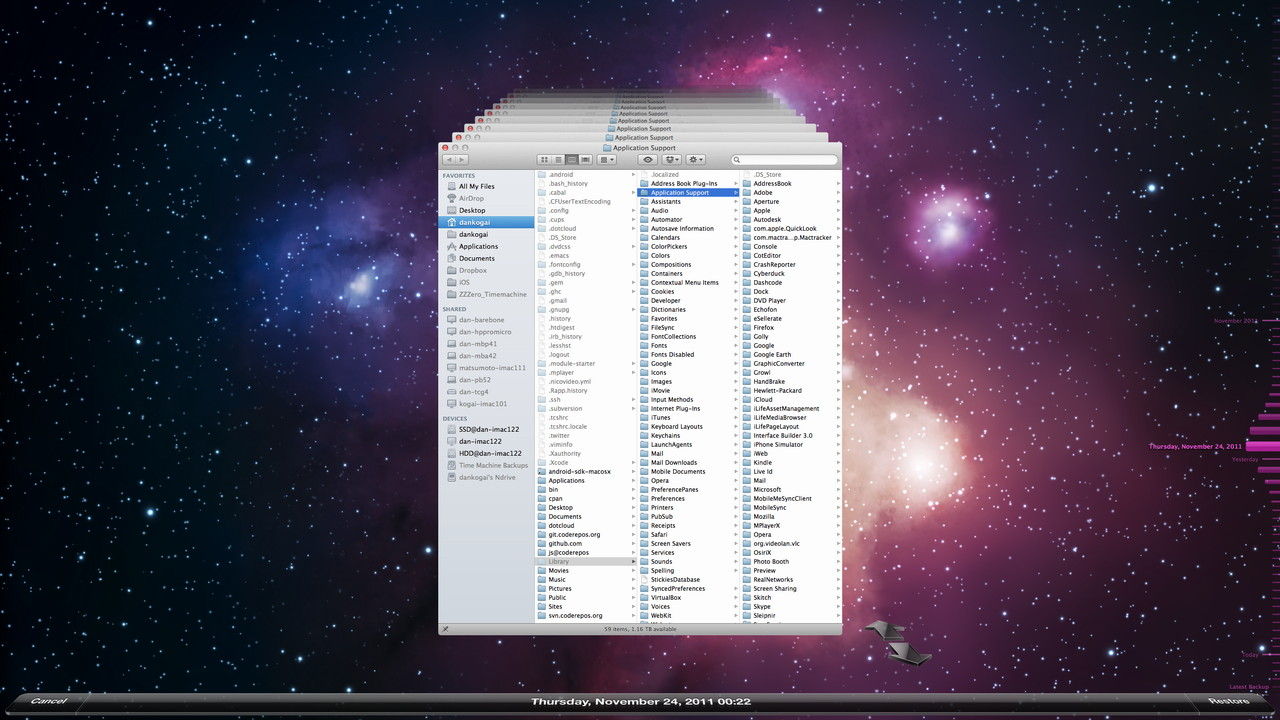This screenshot has width=1280, height=720.
Task: Select column view toggle button
Action: [x=571, y=160]
